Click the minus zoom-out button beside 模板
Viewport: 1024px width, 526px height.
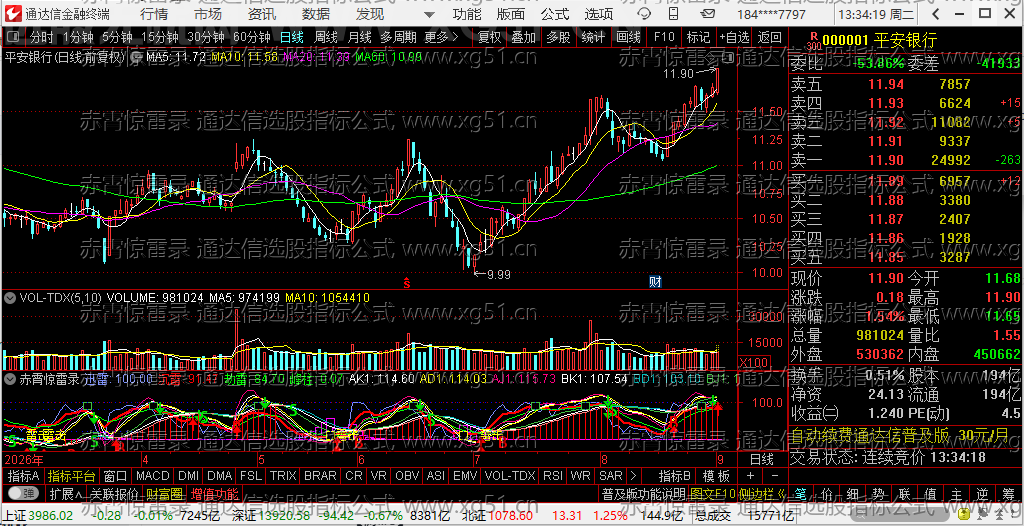[x=775, y=476]
